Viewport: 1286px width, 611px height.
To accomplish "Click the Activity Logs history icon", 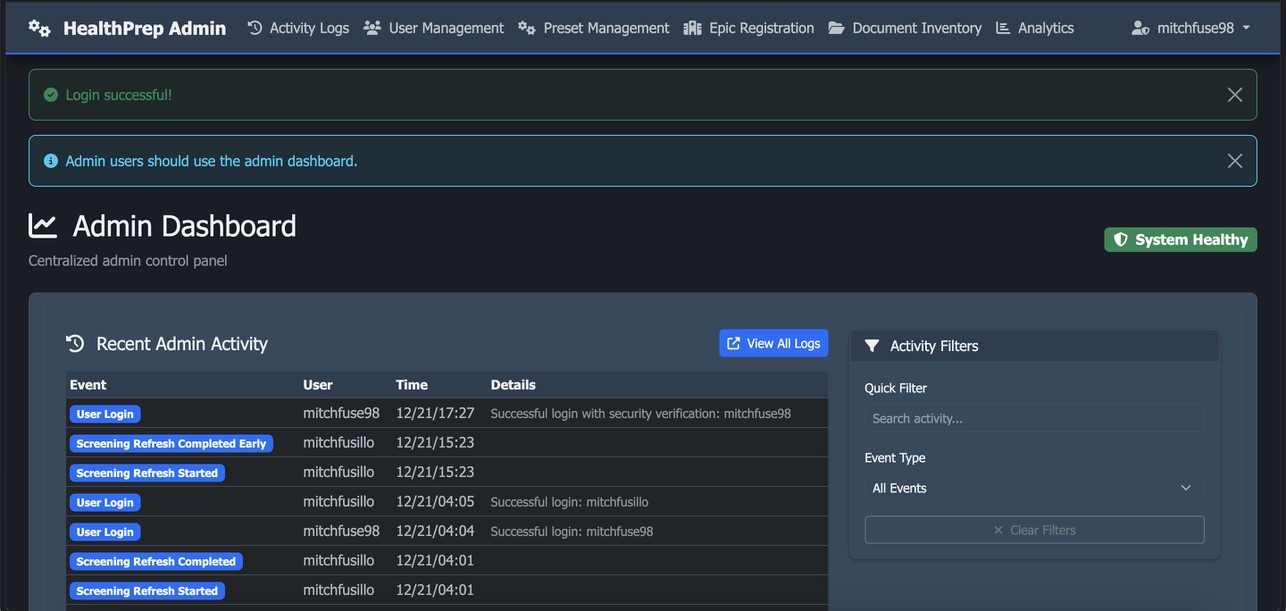I will [255, 28].
